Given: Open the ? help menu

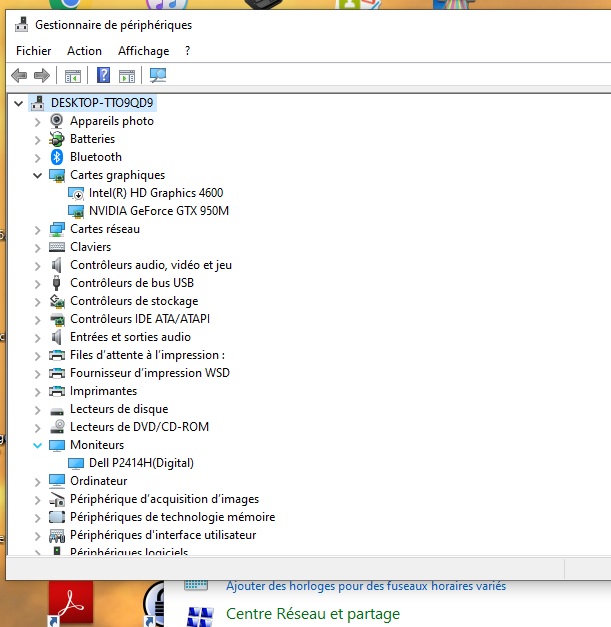Looking at the screenshot, I should tap(188, 51).
